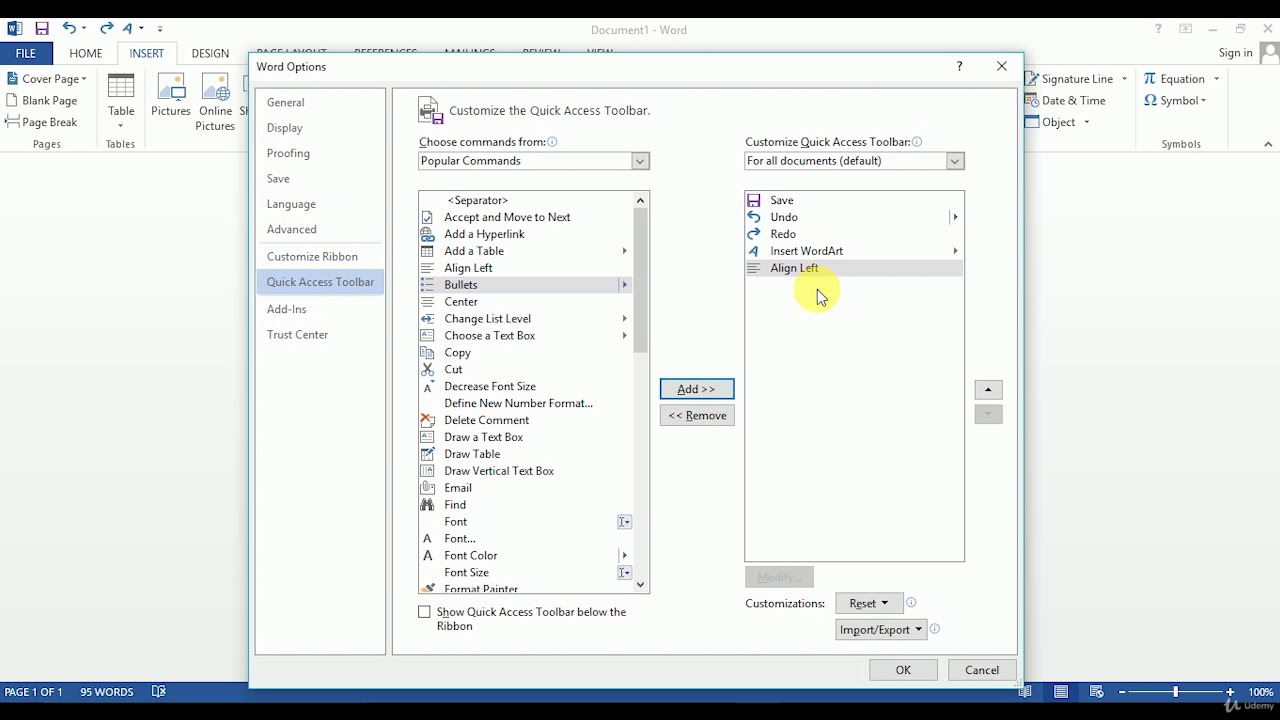The image size is (1280, 720).
Task: Insert a Table from the ribbon
Action: tap(121, 101)
